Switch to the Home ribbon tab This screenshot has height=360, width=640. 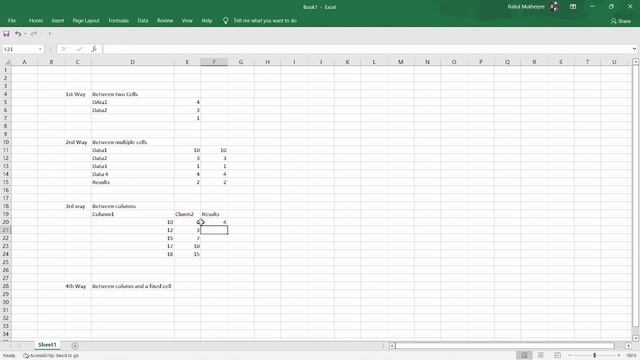coord(36,20)
